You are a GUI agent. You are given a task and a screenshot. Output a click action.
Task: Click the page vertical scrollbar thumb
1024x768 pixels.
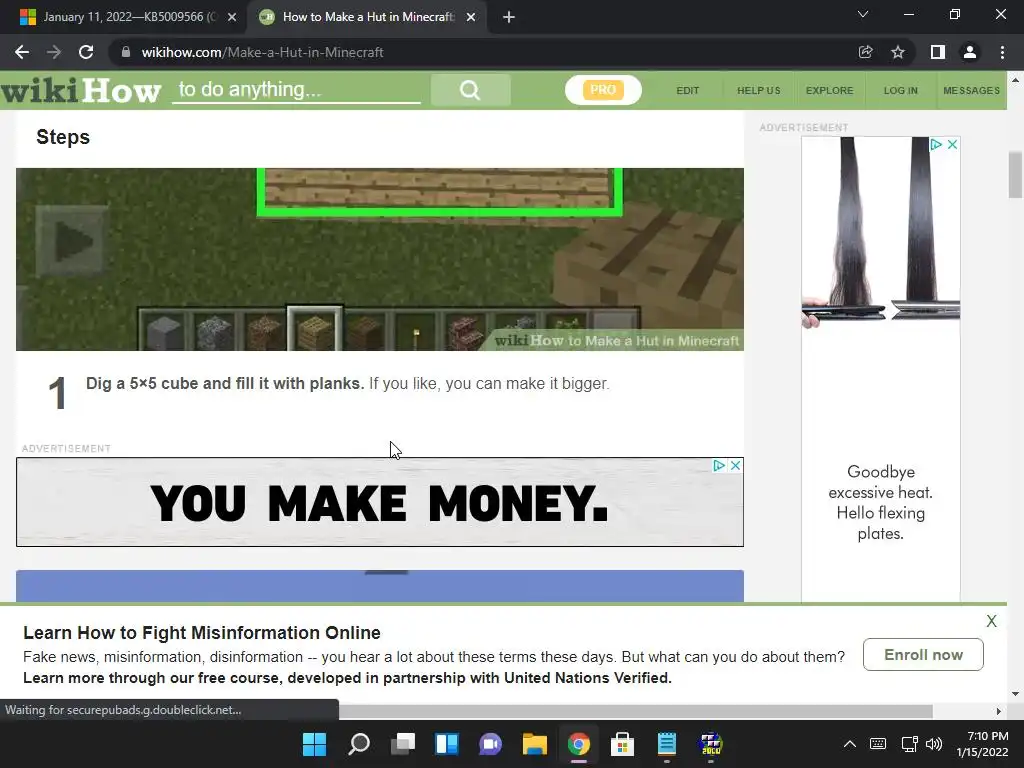point(1015,174)
